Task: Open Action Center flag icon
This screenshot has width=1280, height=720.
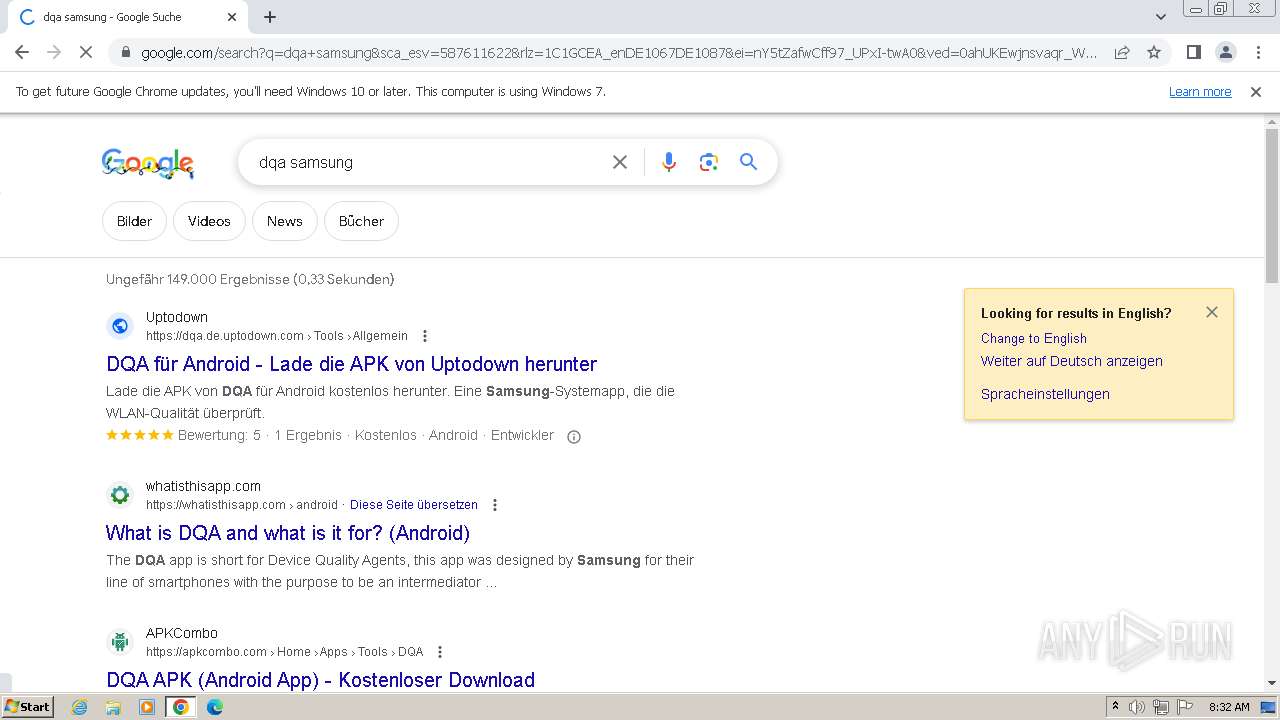Action: point(1185,707)
